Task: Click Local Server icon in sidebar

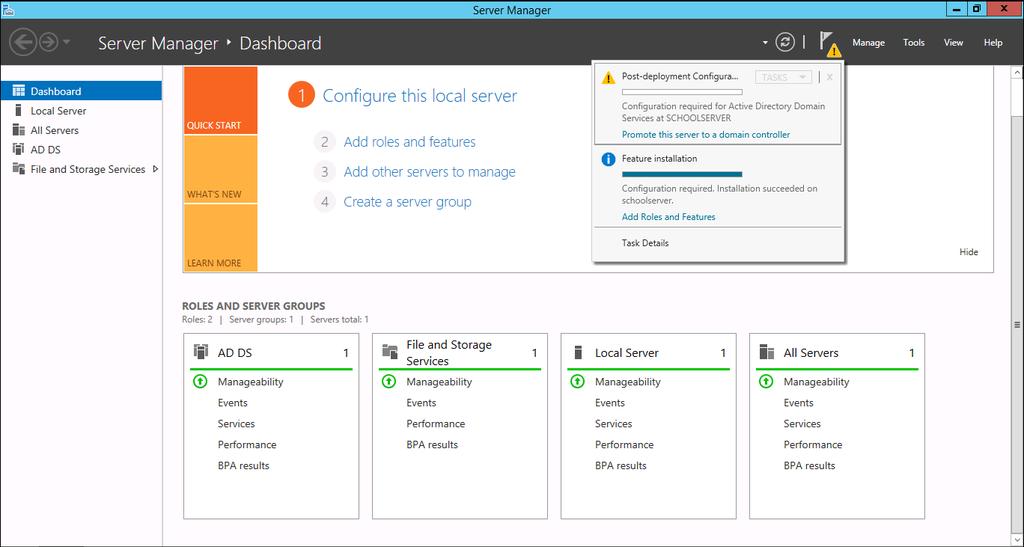Action: (x=18, y=110)
